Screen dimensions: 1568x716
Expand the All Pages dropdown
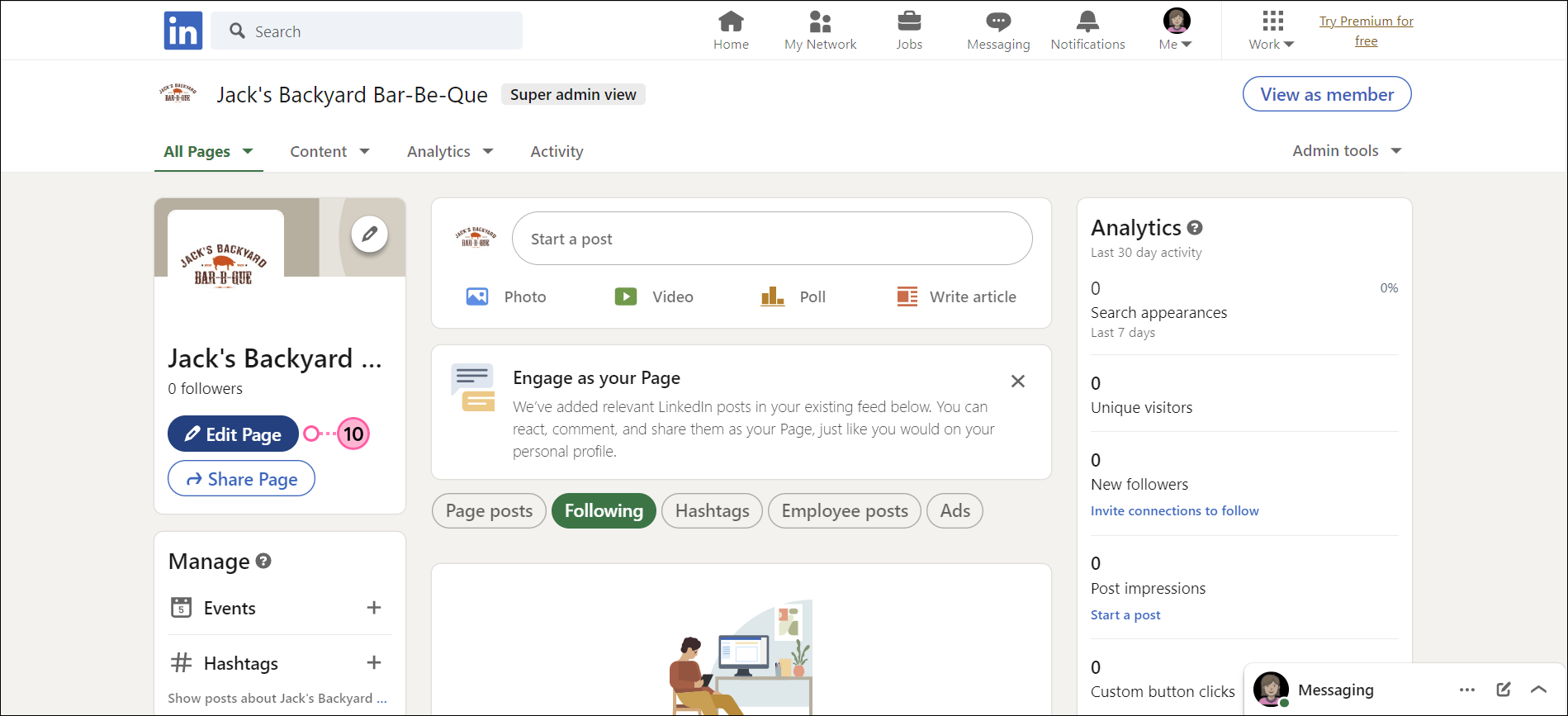click(x=208, y=151)
